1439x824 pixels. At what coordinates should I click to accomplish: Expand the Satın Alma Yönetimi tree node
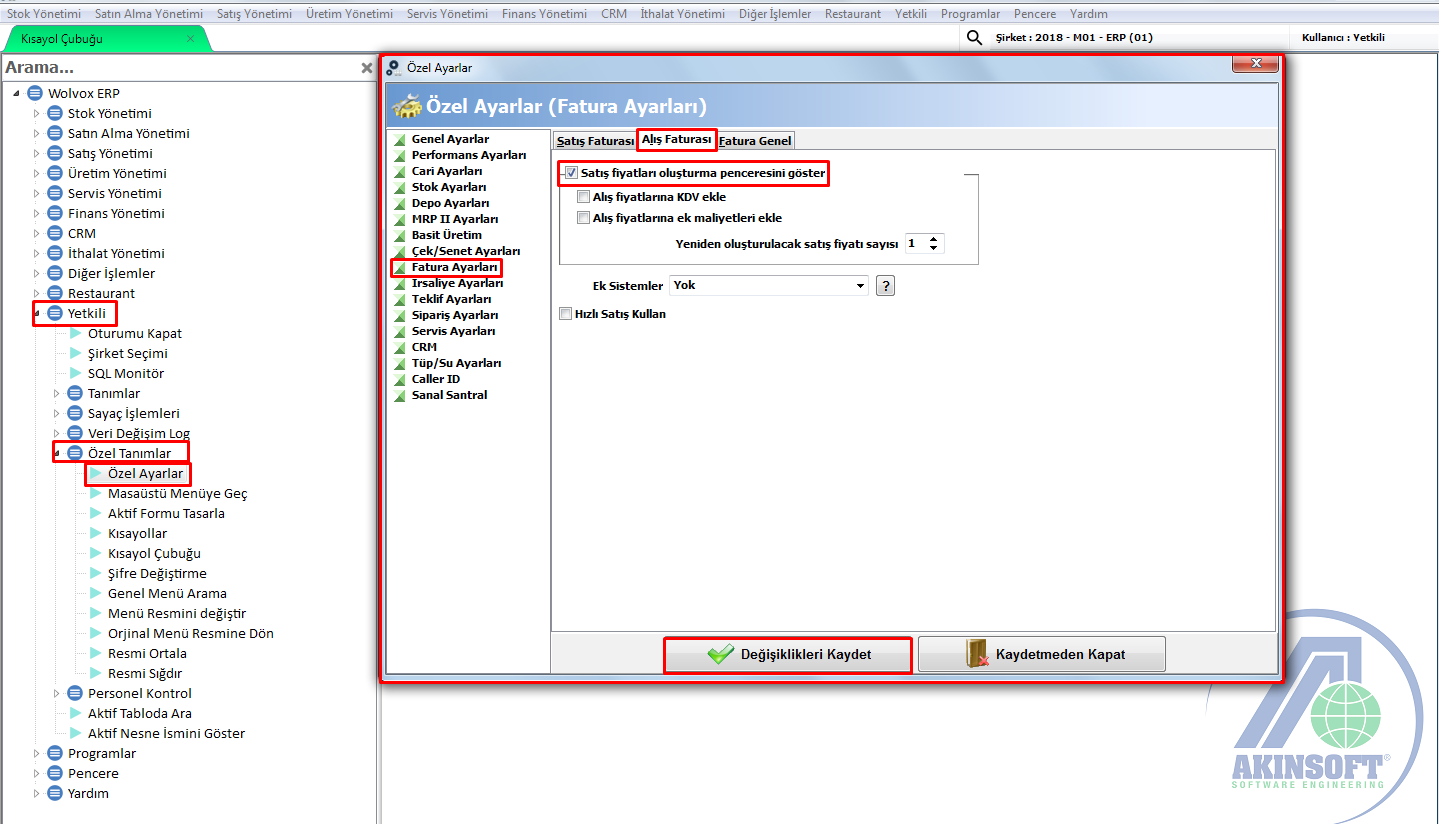37,133
